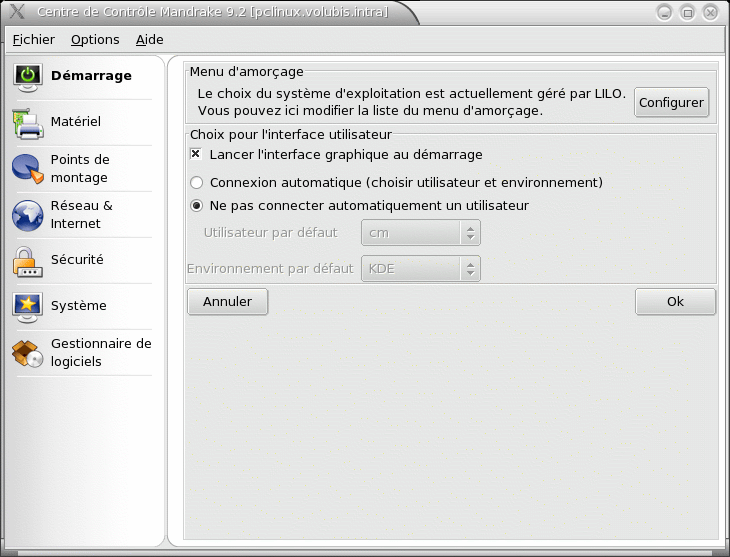Click the arrows on the cm combo box
Screen dimensions: 730x557
point(470,233)
